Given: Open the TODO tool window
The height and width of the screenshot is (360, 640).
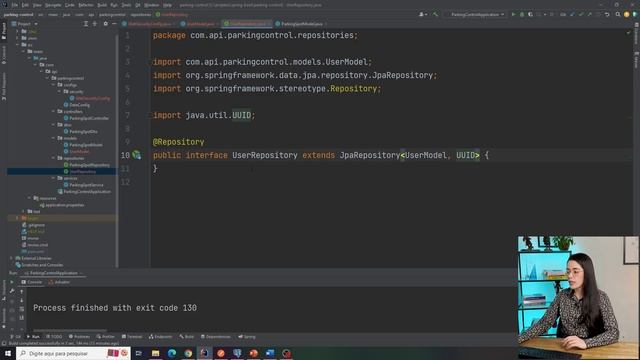Looking at the screenshot, I should pos(54,337).
